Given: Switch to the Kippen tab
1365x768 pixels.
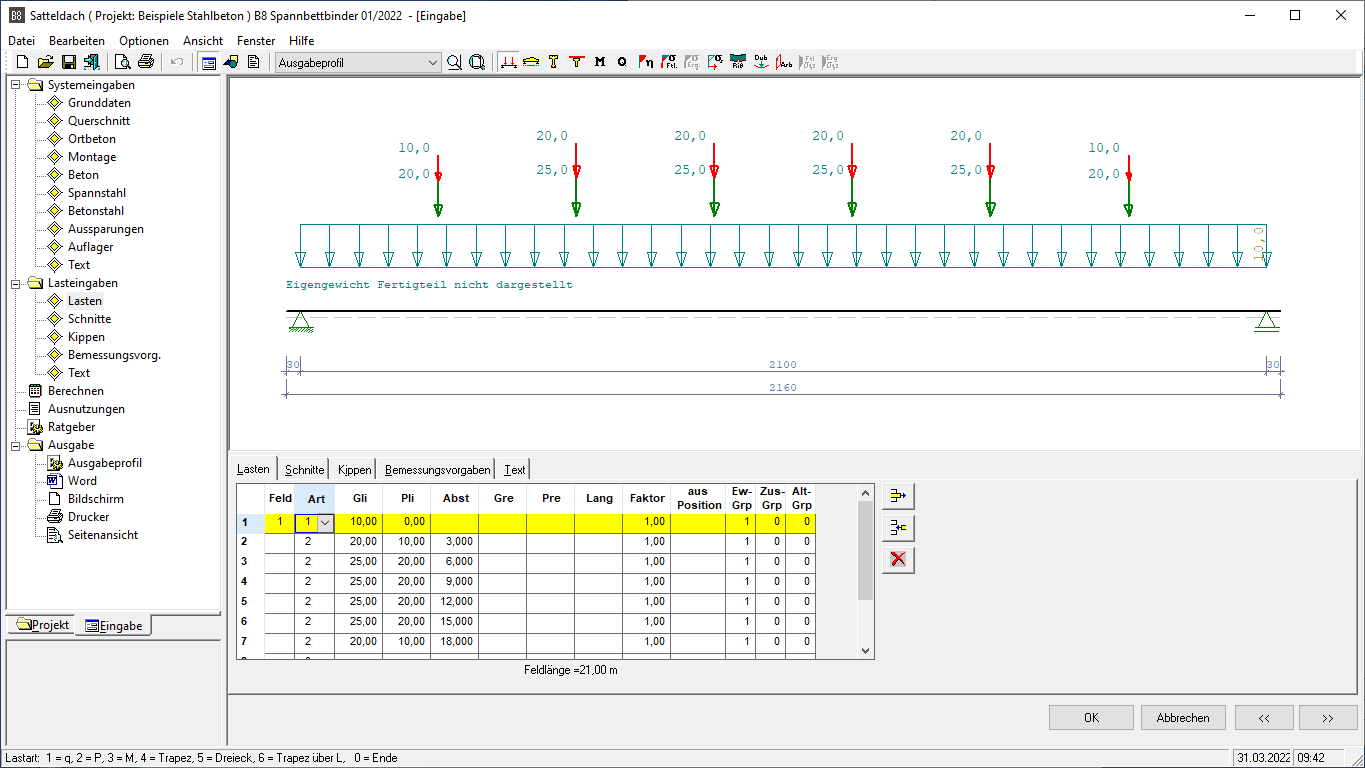Looking at the screenshot, I should [354, 470].
